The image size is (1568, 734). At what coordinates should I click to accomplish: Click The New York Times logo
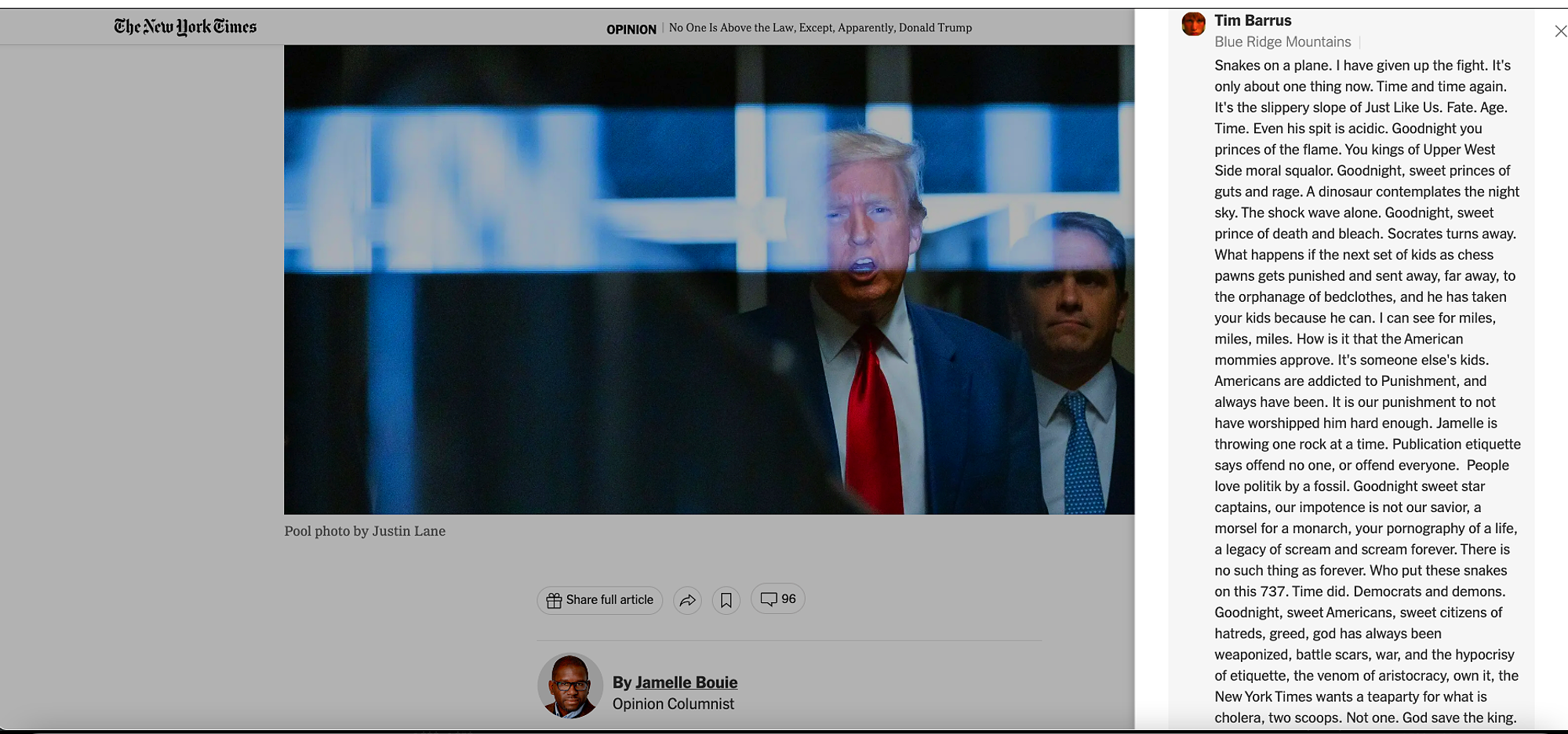pyautogui.click(x=185, y=27)
